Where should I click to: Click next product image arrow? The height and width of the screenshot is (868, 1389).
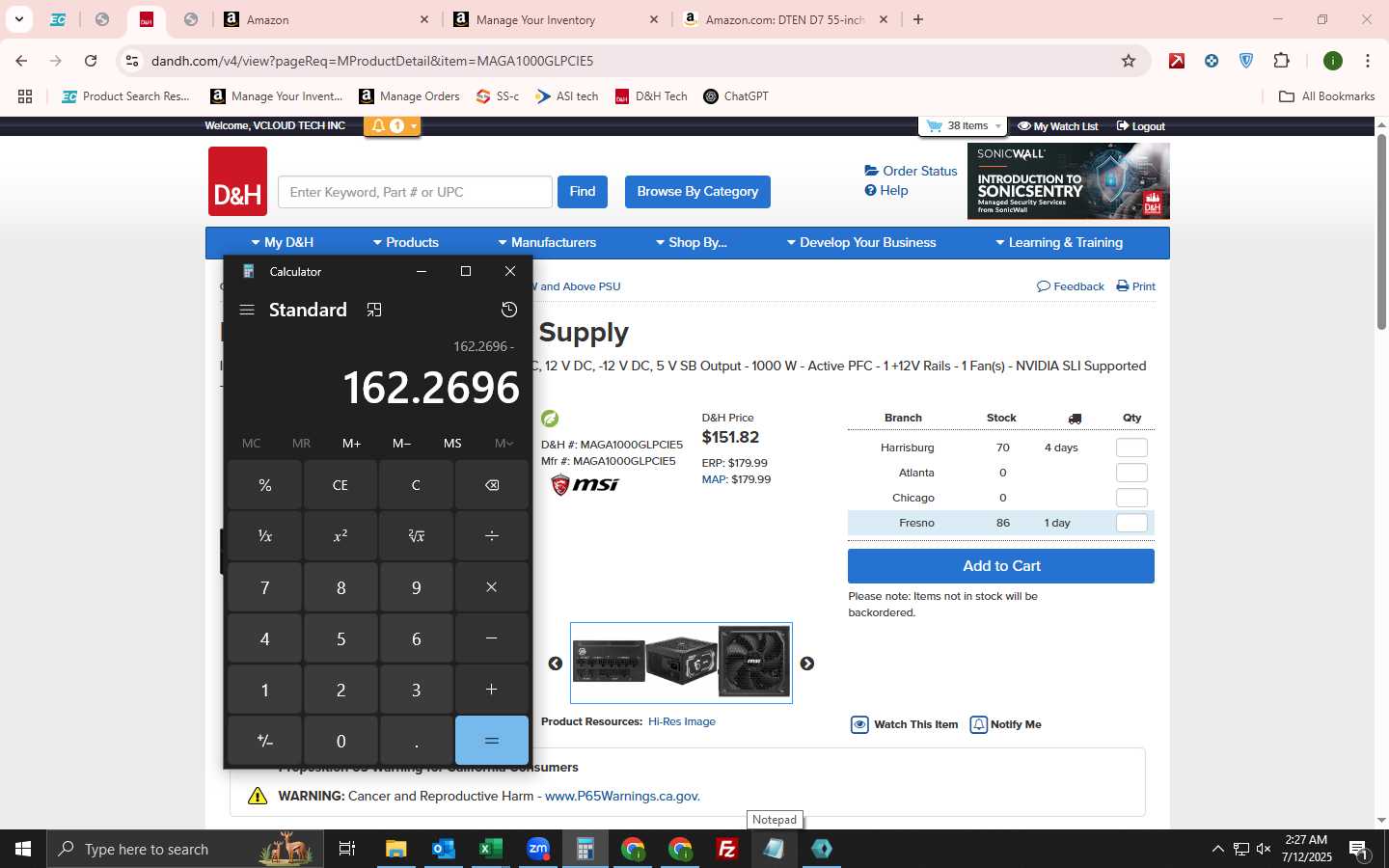click(807, 664)
